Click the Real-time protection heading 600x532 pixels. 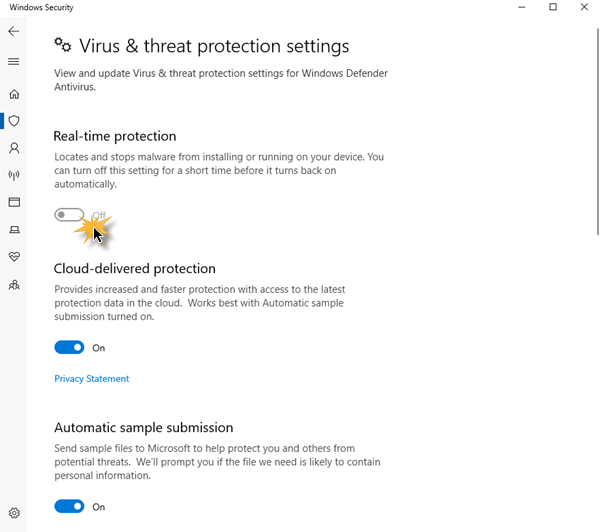[x=115, y=136]
